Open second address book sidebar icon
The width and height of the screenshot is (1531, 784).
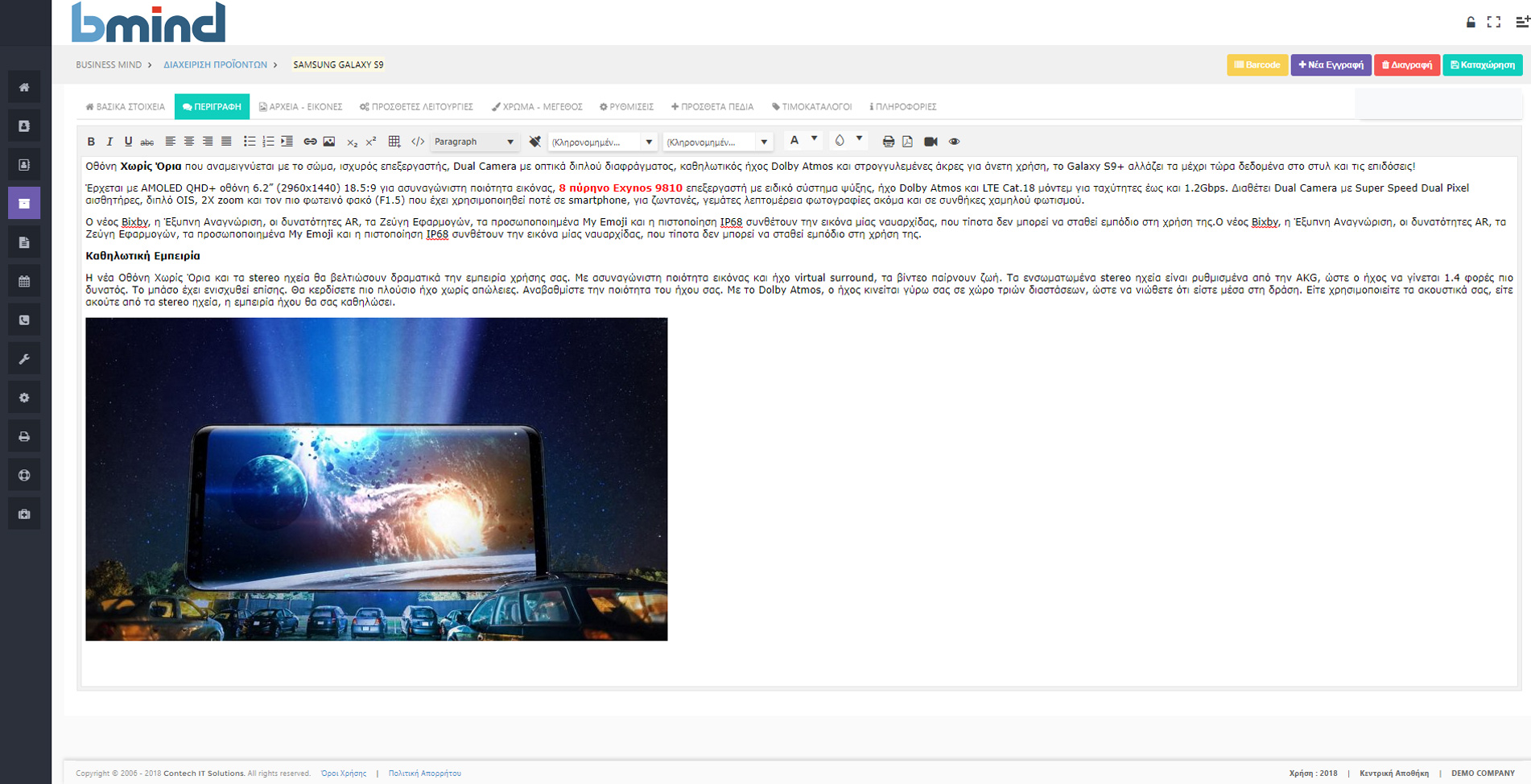click(x=24, y=164)
